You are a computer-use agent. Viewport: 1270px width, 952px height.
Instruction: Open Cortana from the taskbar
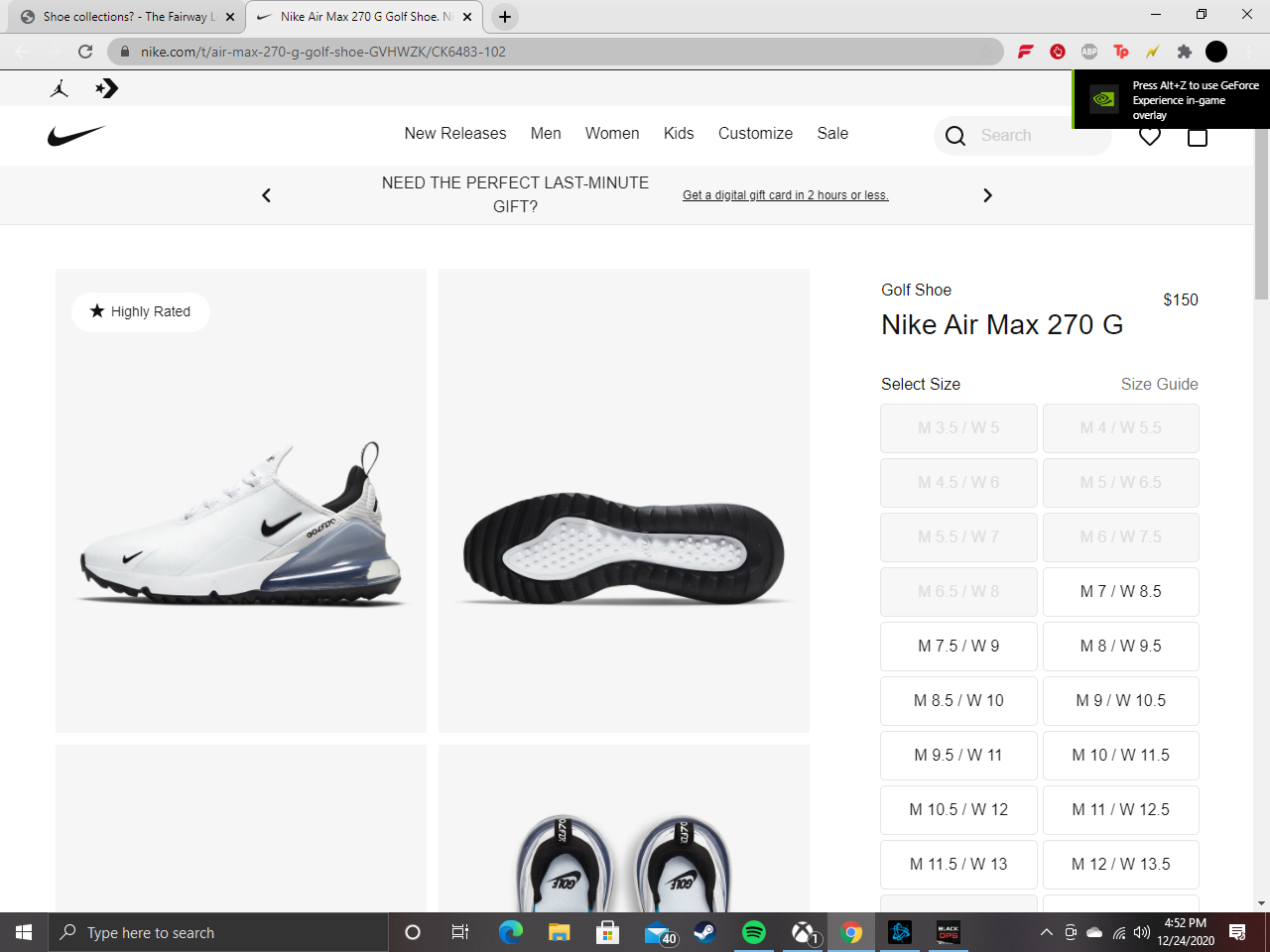[413, 932]
